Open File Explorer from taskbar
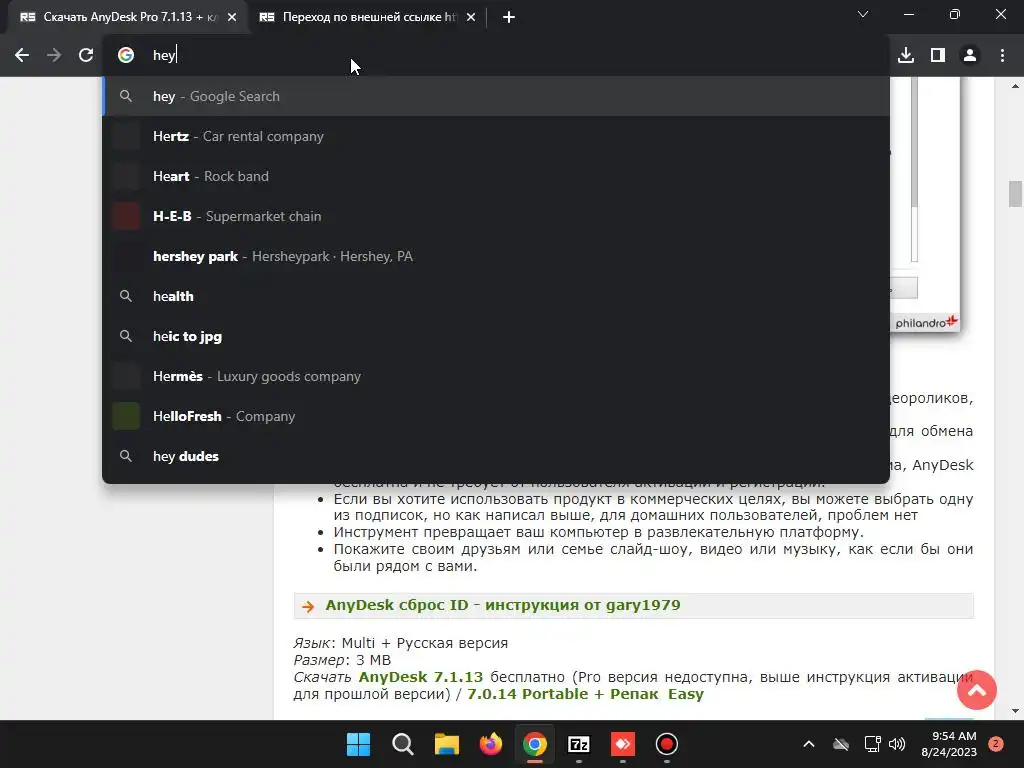 pyautogui.click(x=447, y=744)
